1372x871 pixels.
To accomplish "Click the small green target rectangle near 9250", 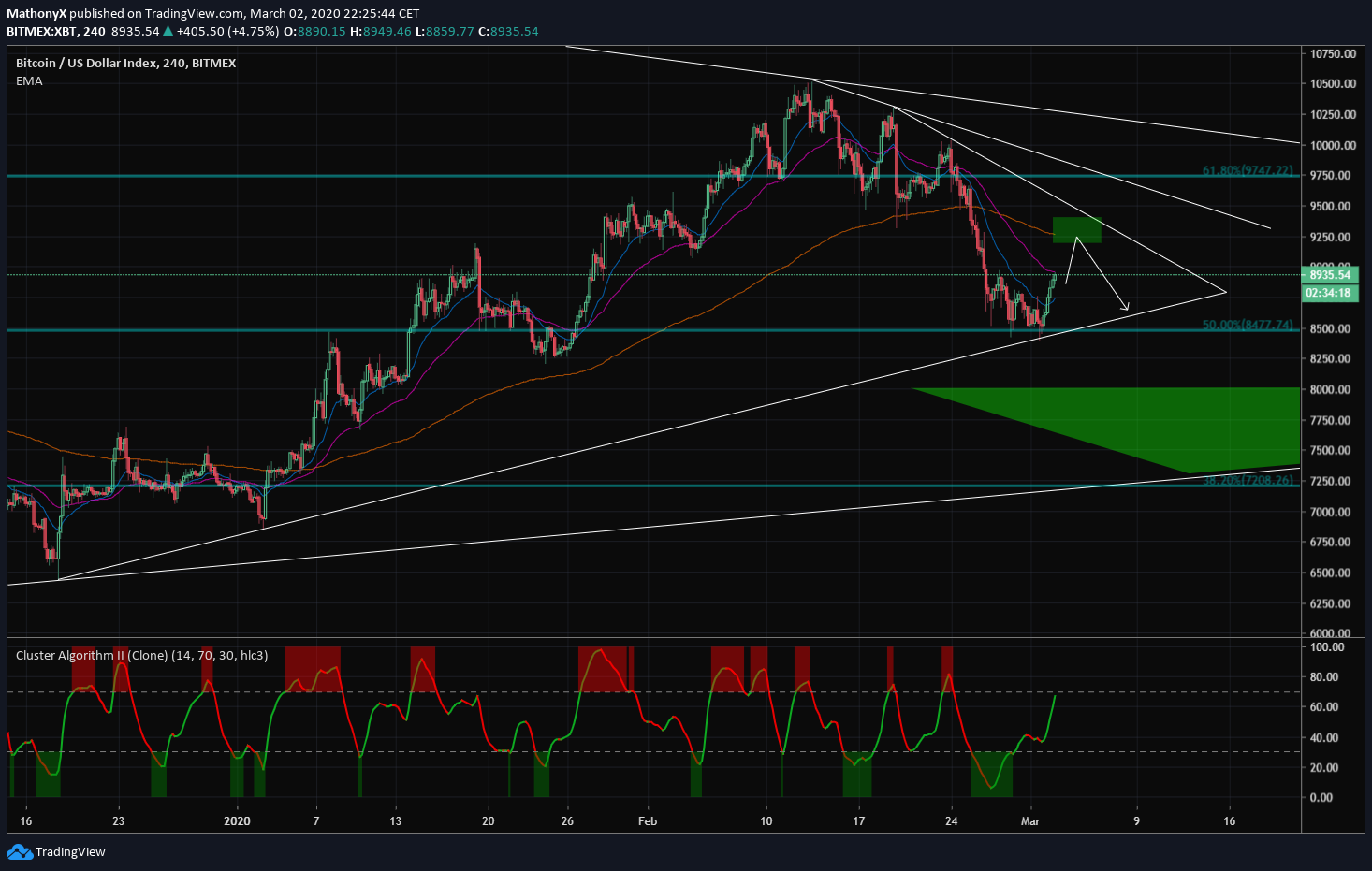I will (x=1076, y=230).
